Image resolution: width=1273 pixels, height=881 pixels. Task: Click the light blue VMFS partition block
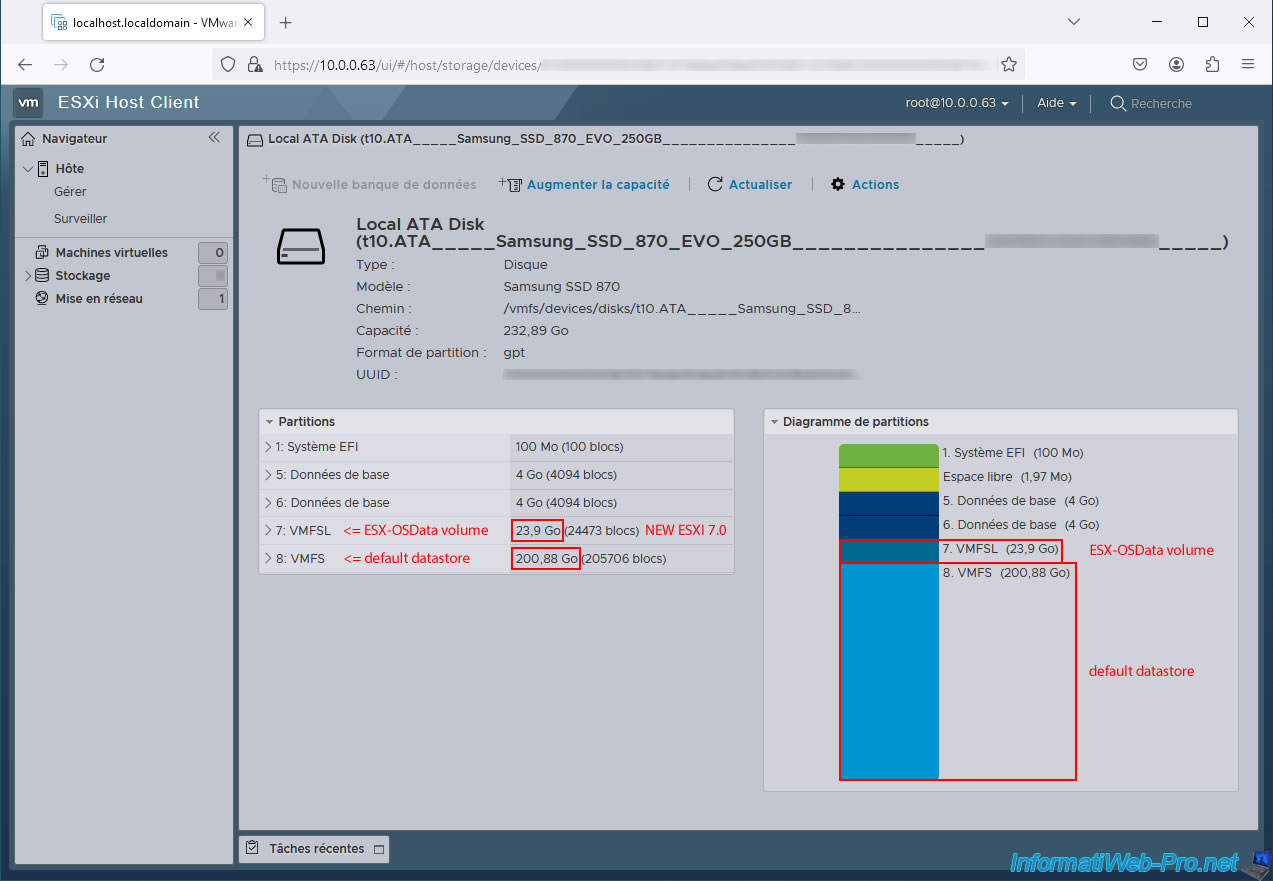point(889,670)
